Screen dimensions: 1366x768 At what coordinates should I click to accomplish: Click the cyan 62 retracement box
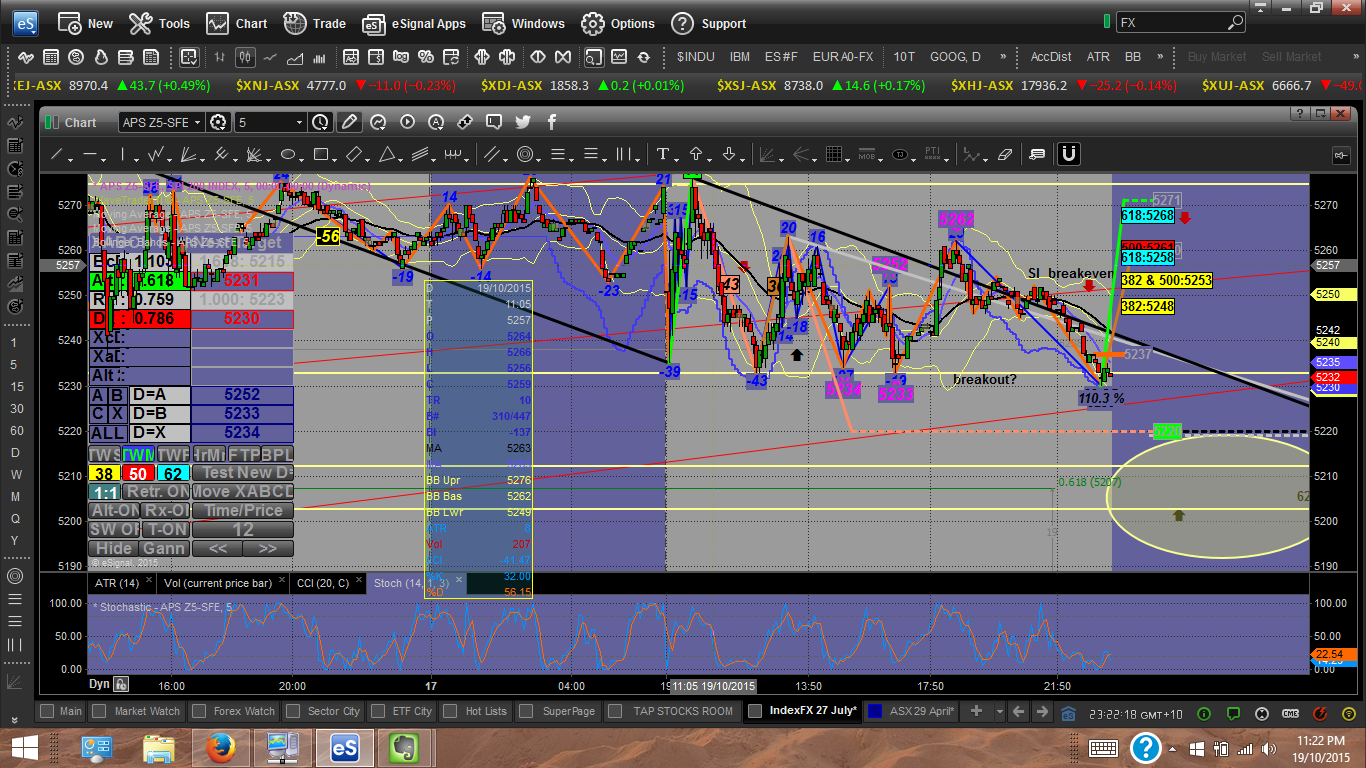pyautogui.click(x=172, y=473)
